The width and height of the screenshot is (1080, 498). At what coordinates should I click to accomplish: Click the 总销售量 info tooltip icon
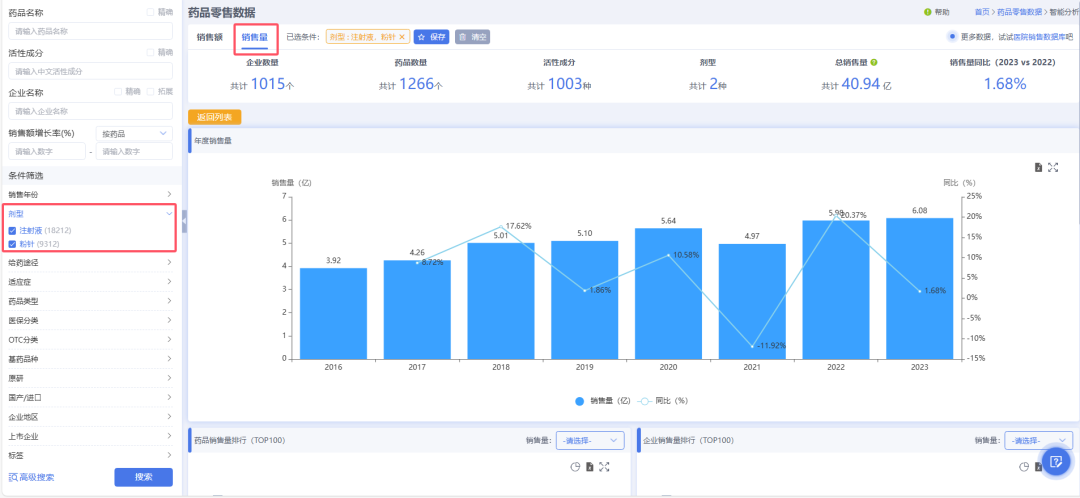[874, 62]
